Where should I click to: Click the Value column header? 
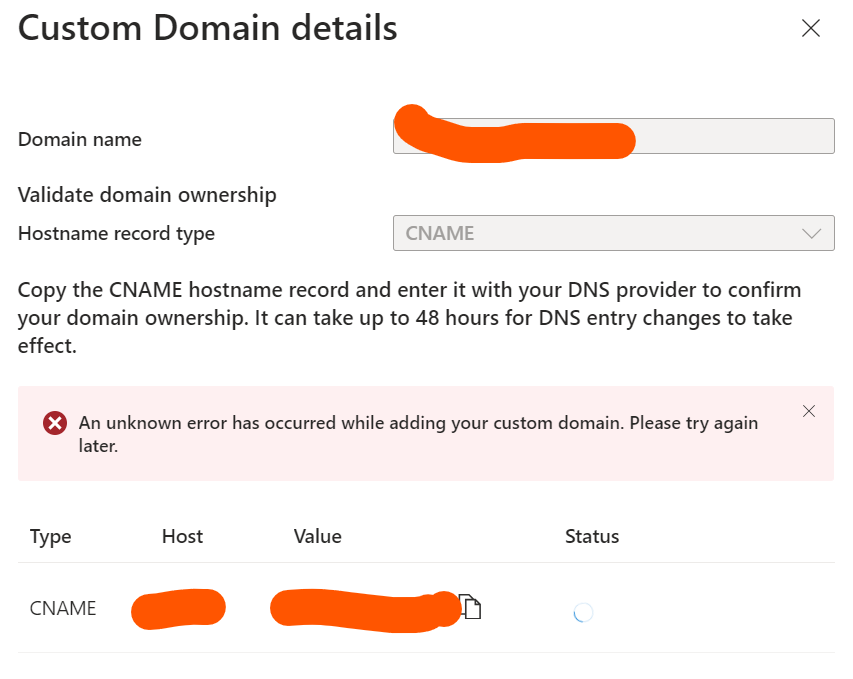[317, 537]
